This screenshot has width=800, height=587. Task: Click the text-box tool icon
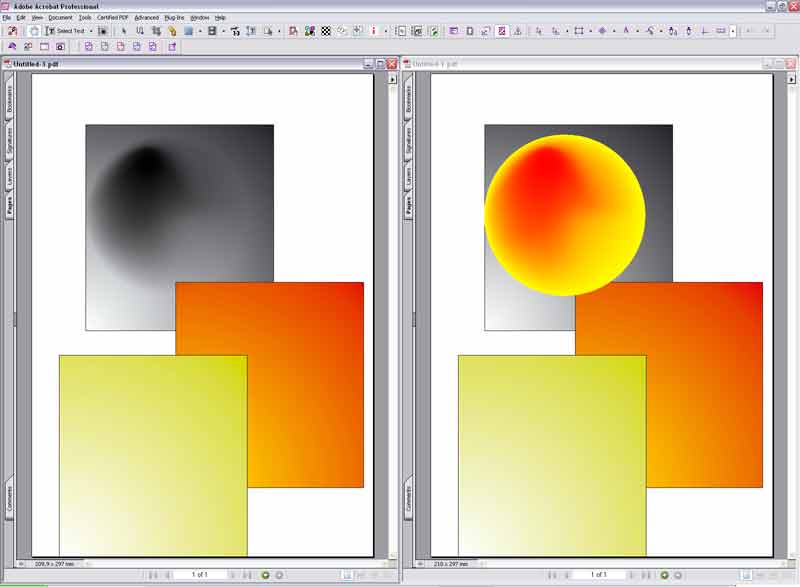click(251, 31)
